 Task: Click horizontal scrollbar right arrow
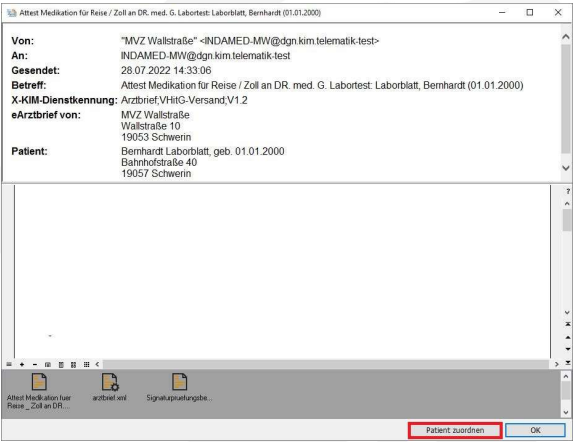pyautogui.click(x=557, y=365)
